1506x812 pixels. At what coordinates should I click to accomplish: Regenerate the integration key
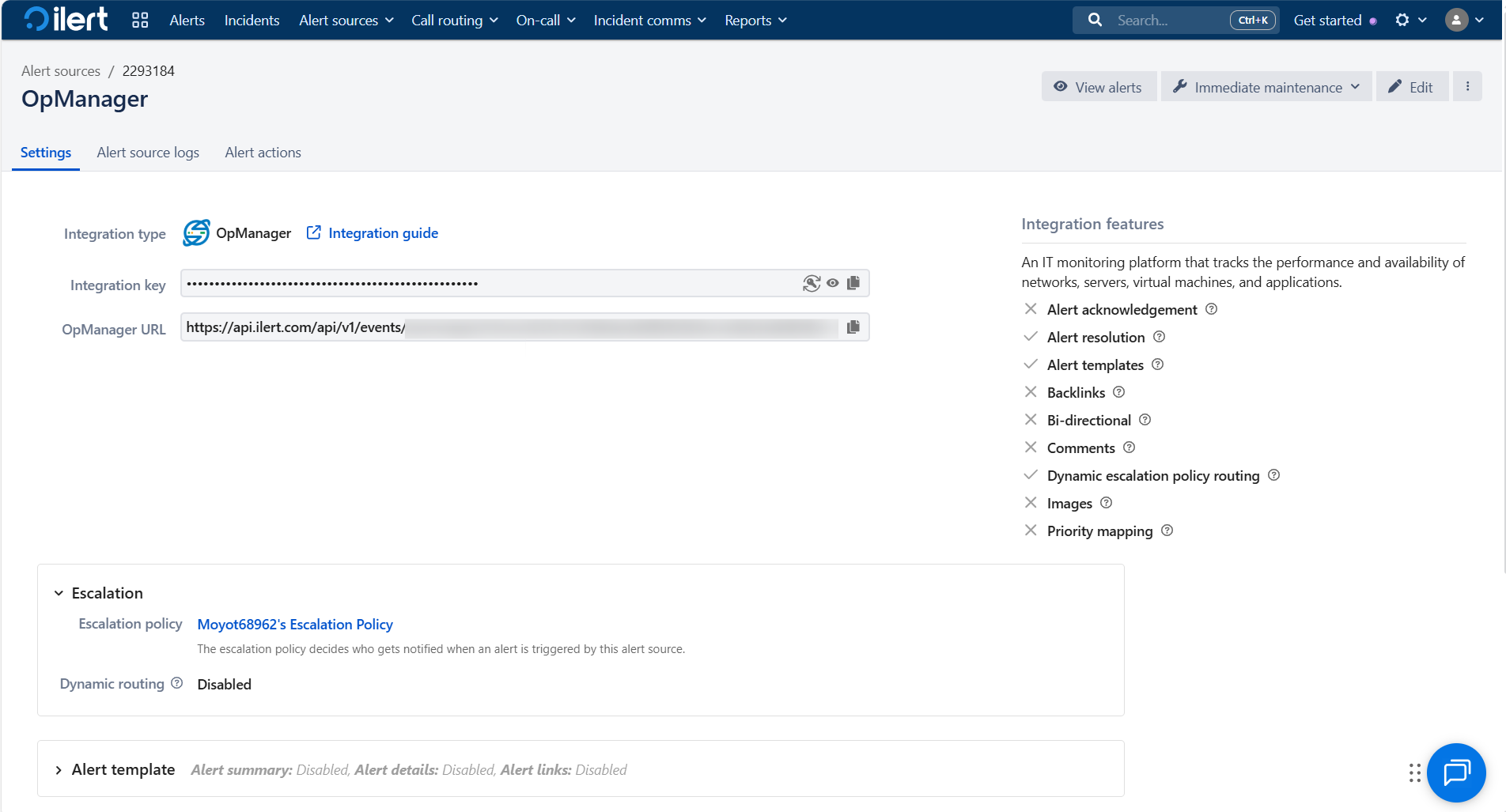[812, 283]
